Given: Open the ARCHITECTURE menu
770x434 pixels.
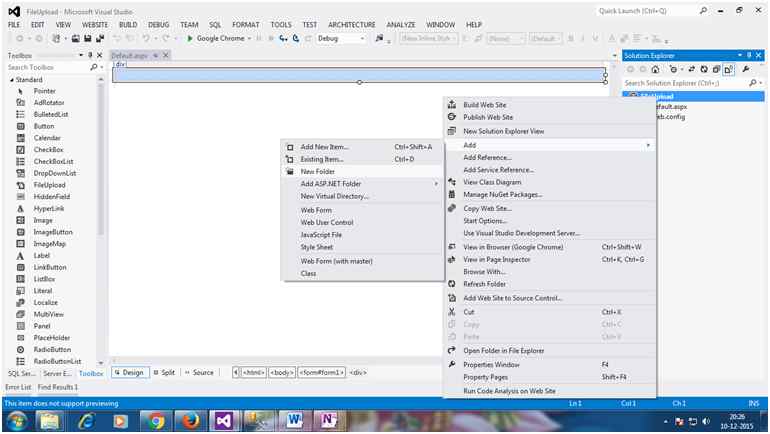Looking at the screenshot, I should tap(352, 25).
